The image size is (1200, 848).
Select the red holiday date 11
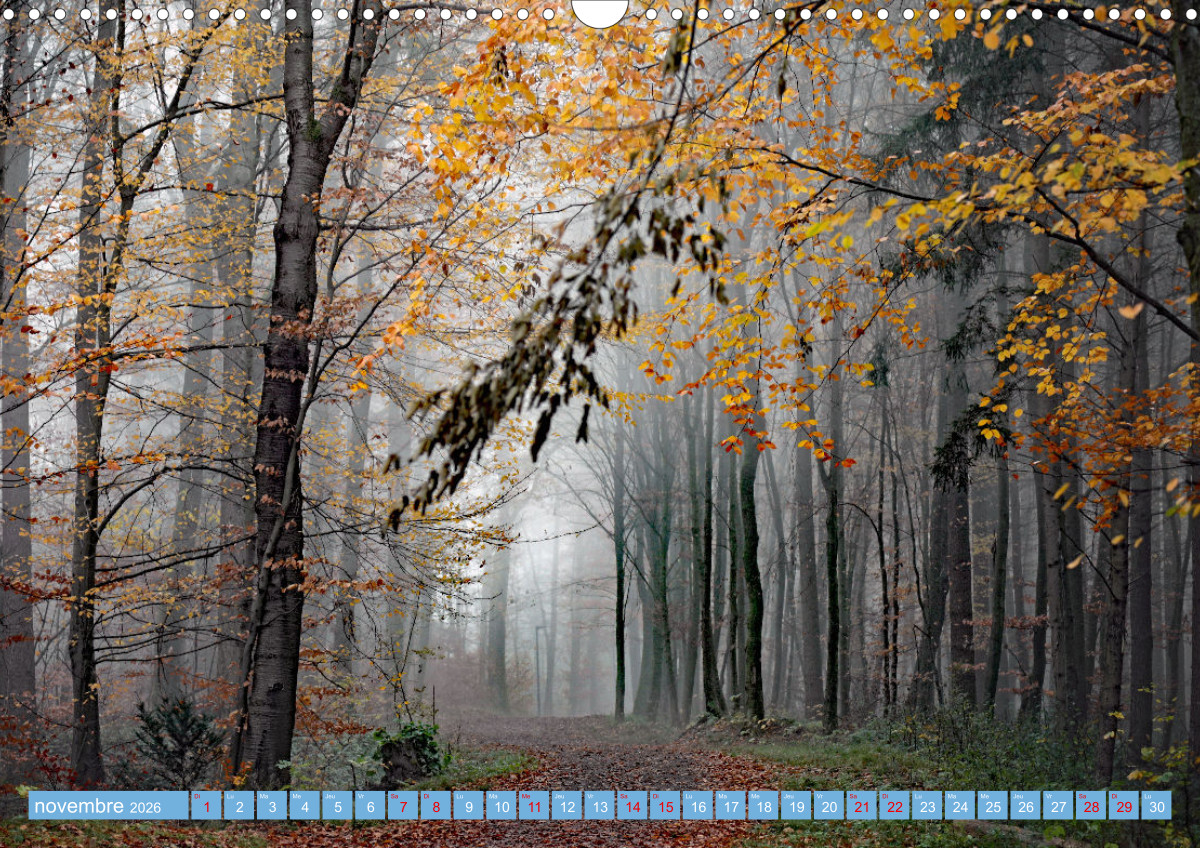point(533,806)
